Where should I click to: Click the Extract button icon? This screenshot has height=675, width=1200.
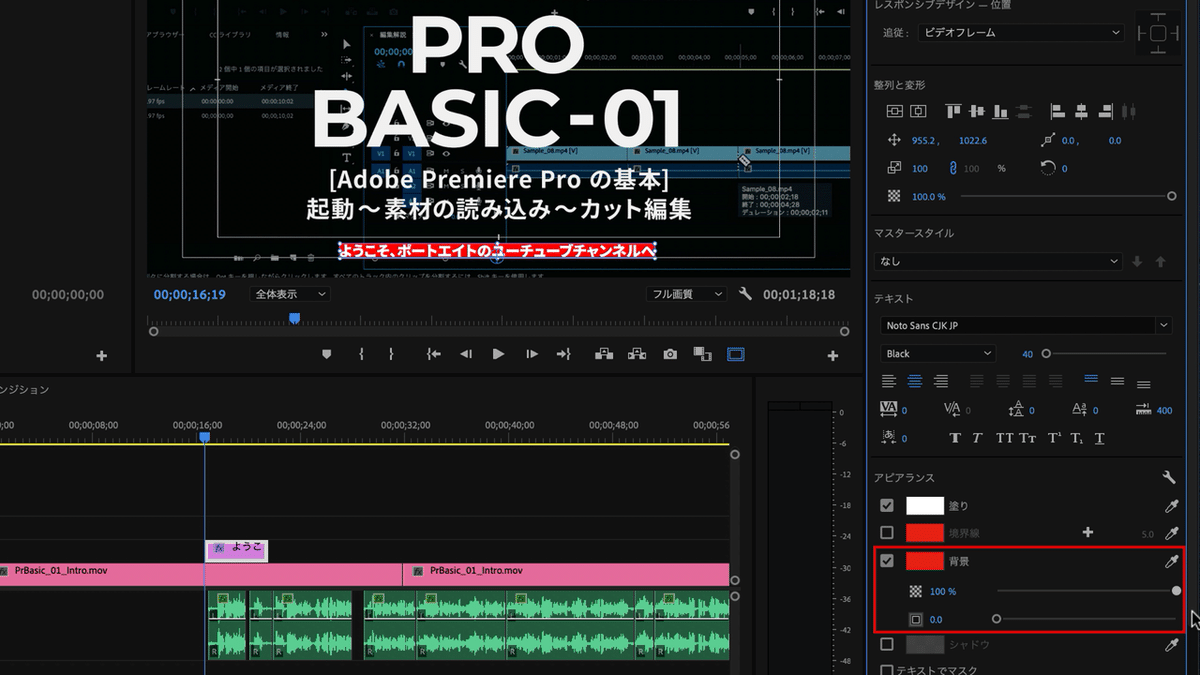636,354
